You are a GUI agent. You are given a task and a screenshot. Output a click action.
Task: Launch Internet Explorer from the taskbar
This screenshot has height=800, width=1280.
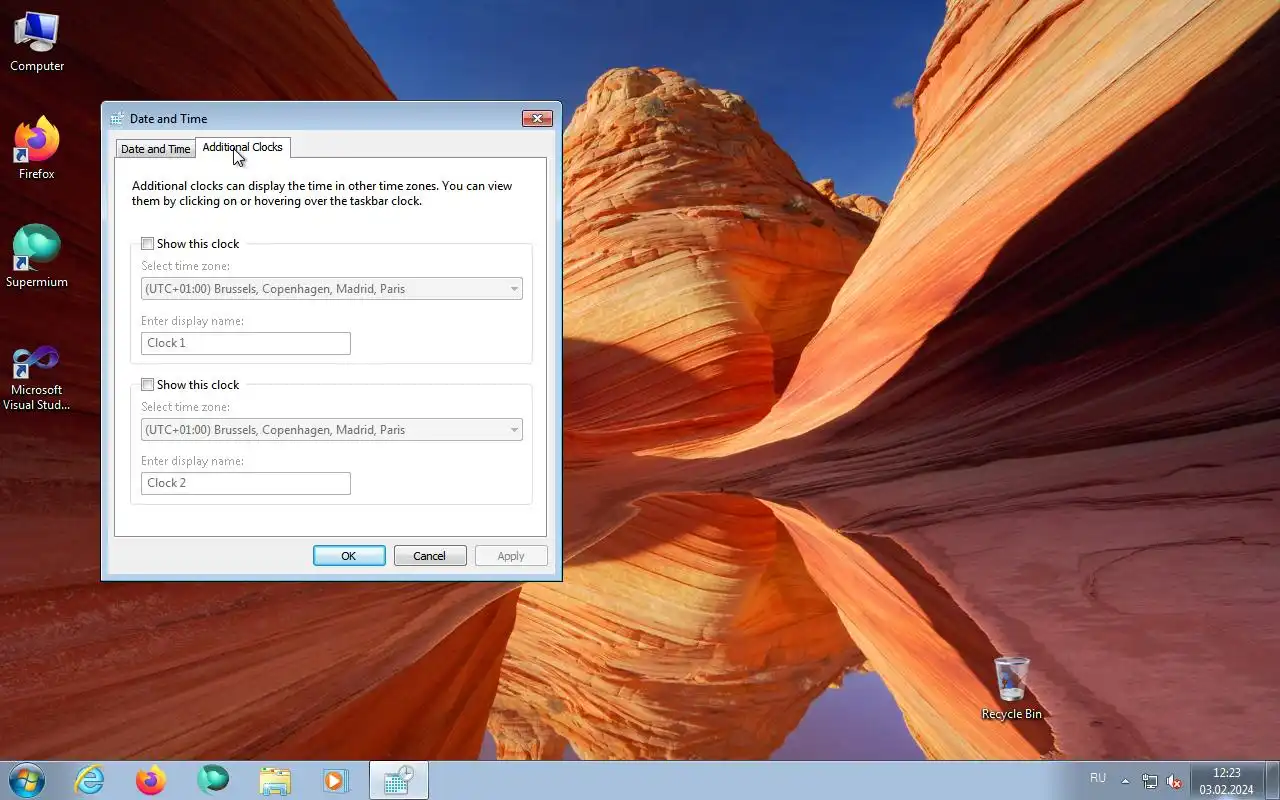(89, 780)
